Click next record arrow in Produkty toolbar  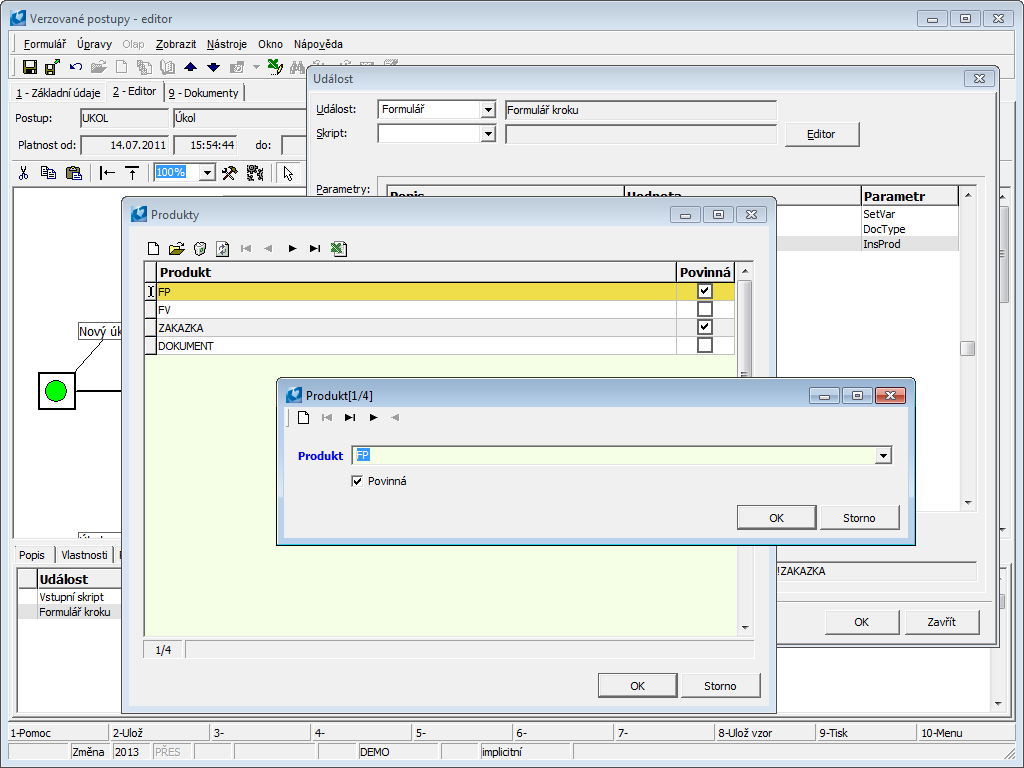click(292, 248)
